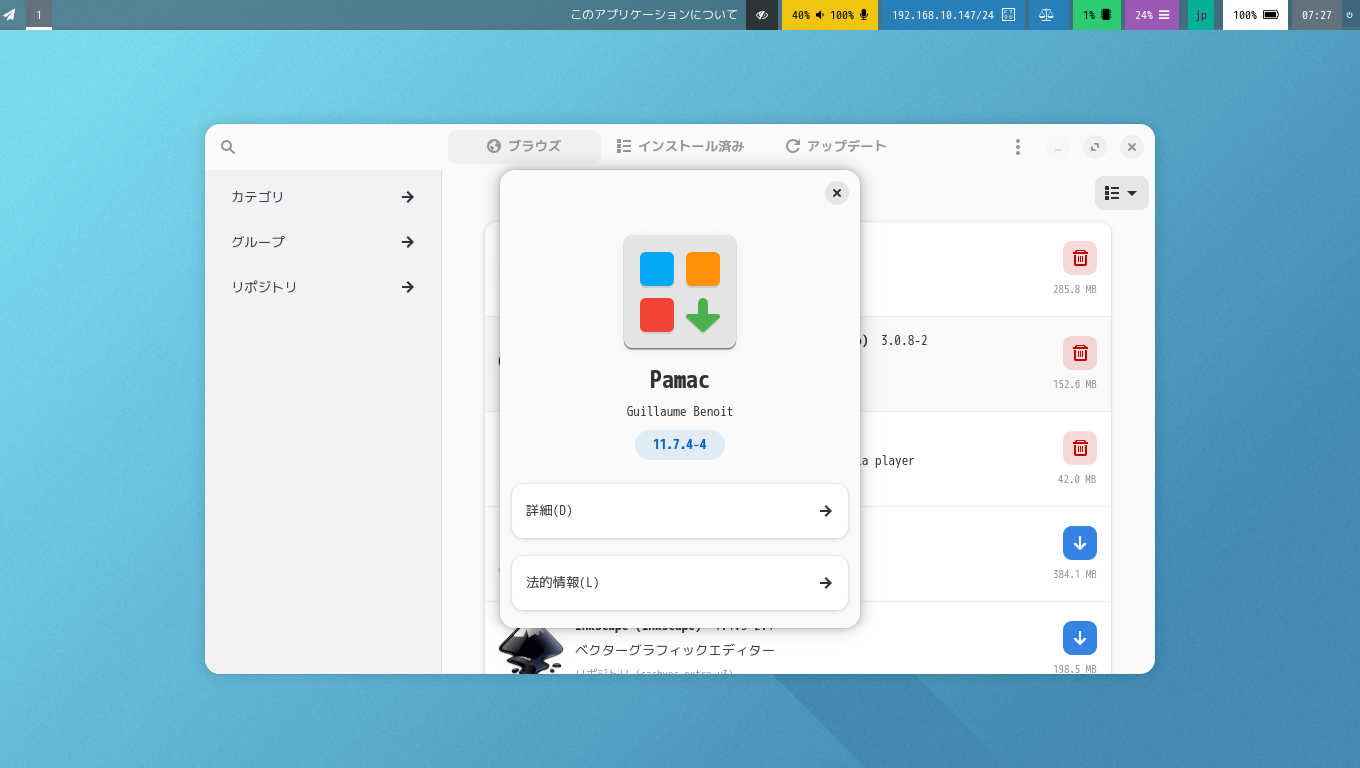Open the リポジトリ sidebar section
Viewport: 1360px width, 768px height.
[323, 287]
